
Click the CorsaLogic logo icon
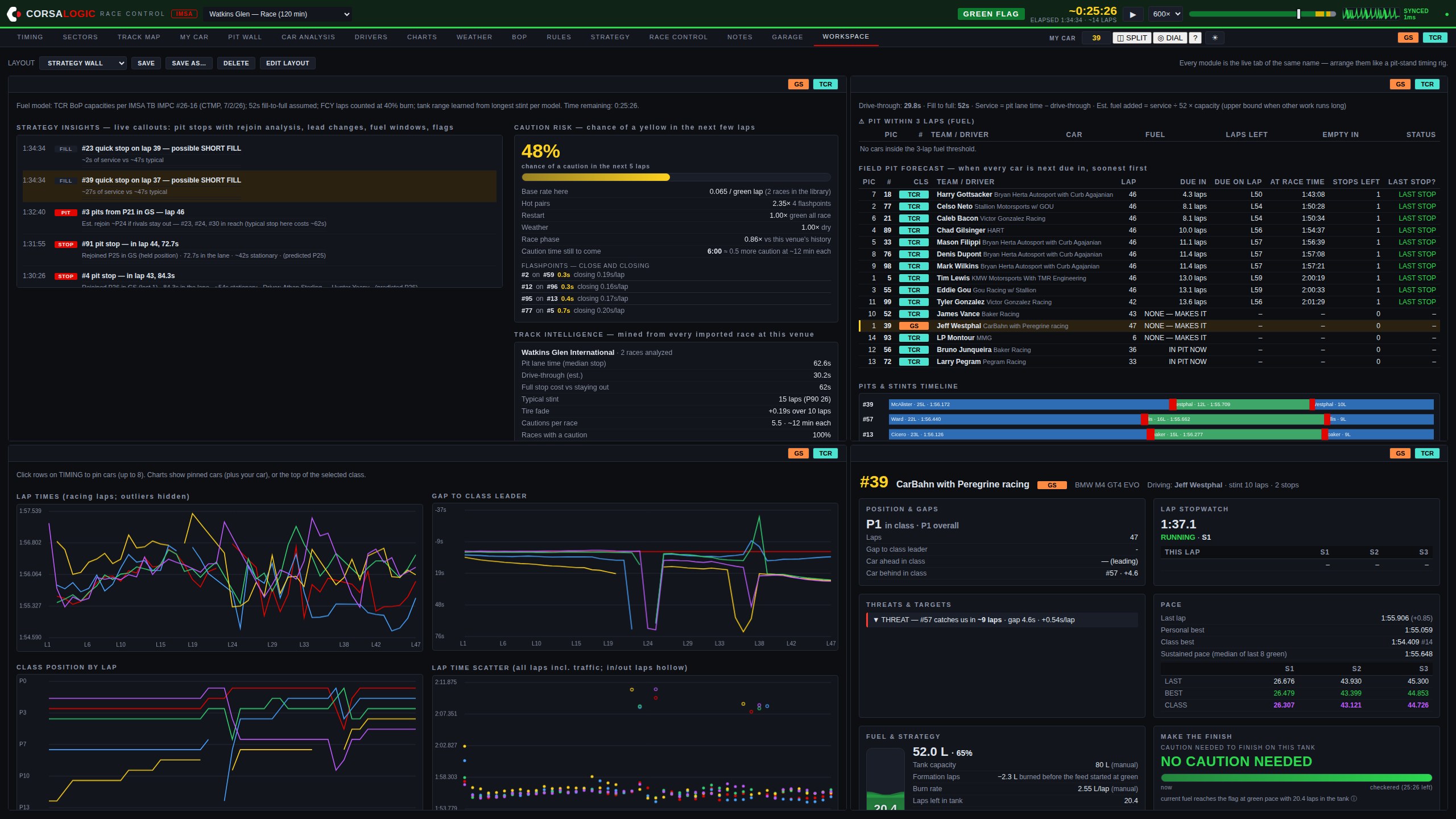tap(14, 14)
